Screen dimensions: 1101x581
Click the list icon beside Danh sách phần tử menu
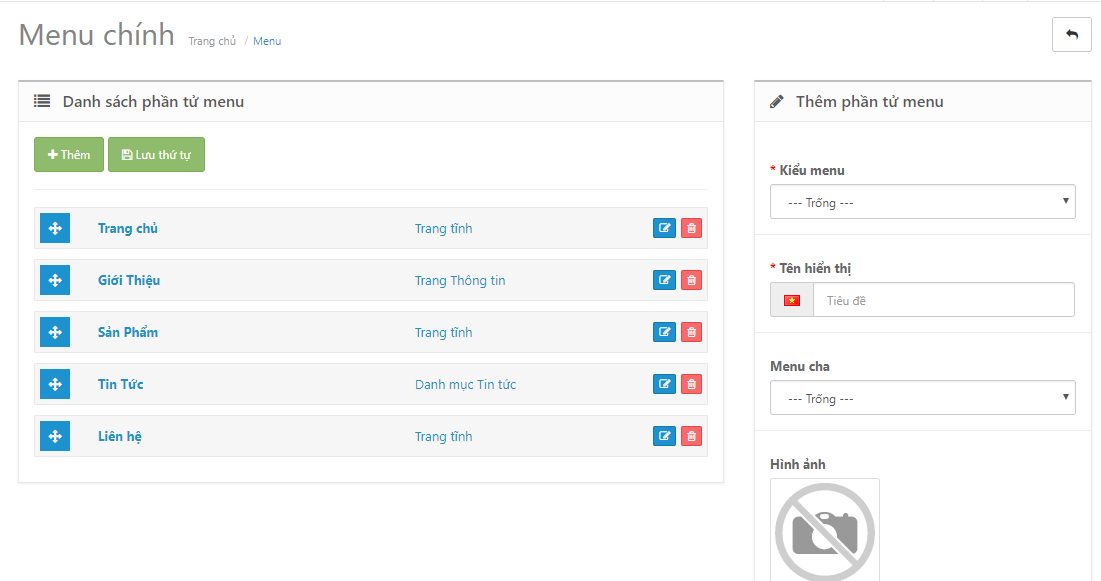(x=42, y=101)
